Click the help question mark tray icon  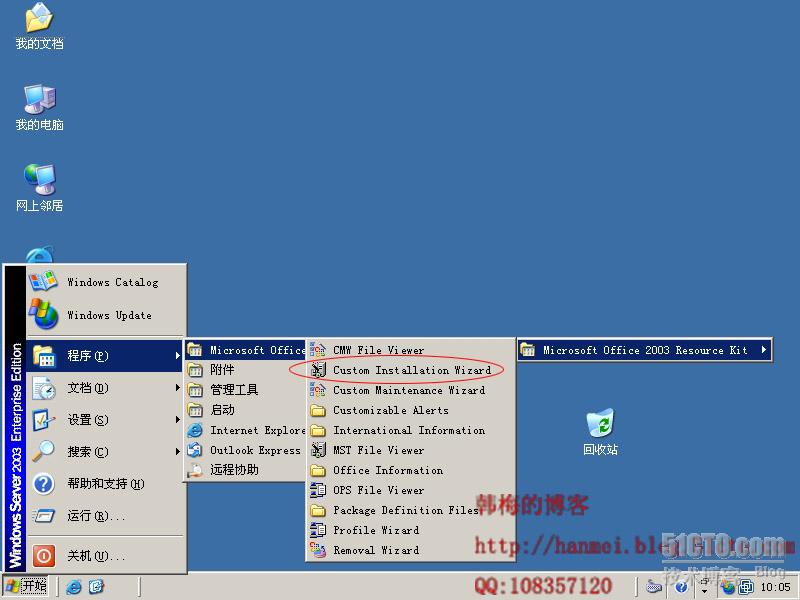pyautogui.click(x=681, y=587)
